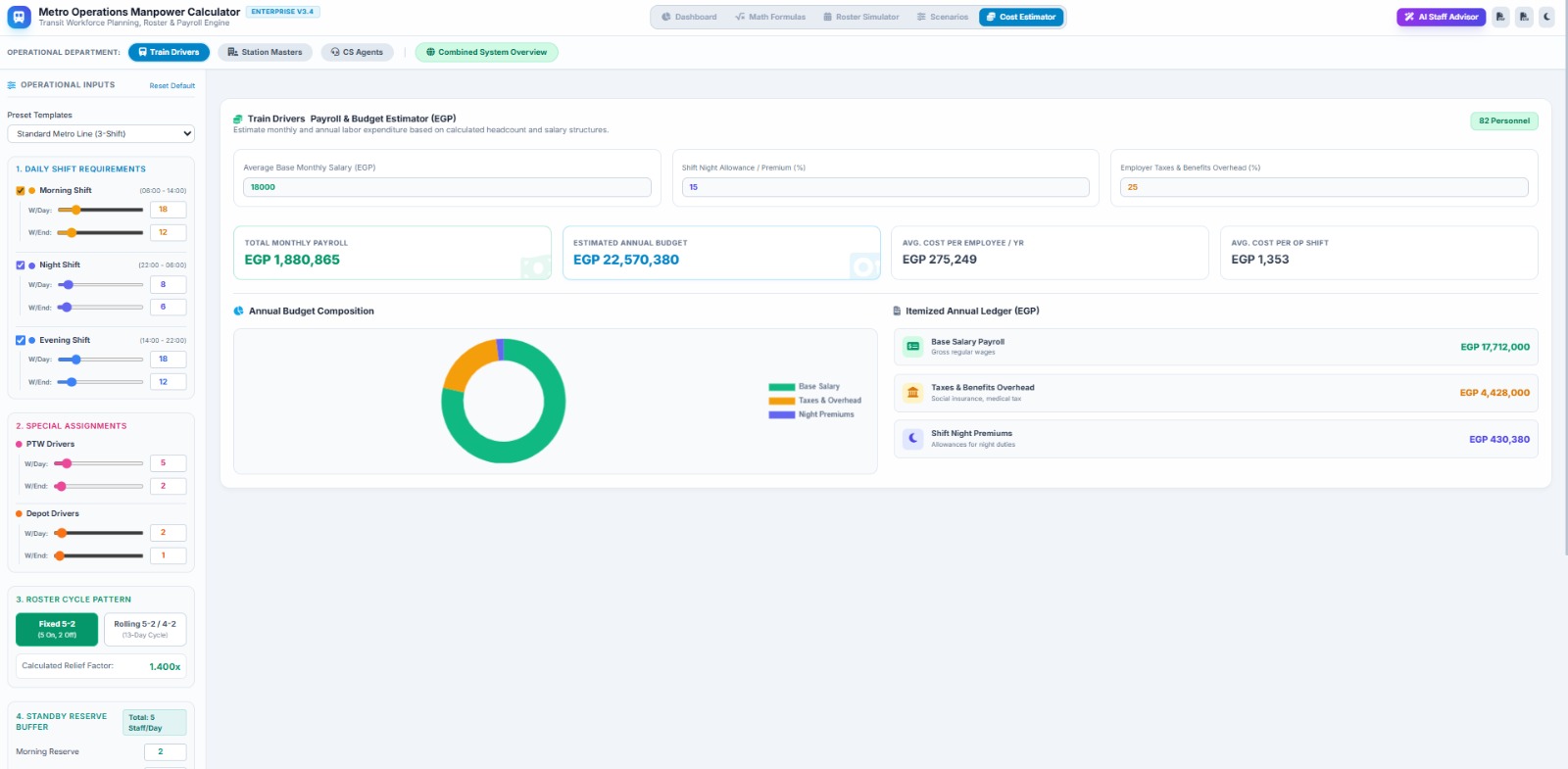Toggle the Night Shift checkbox

pos(21,265)
